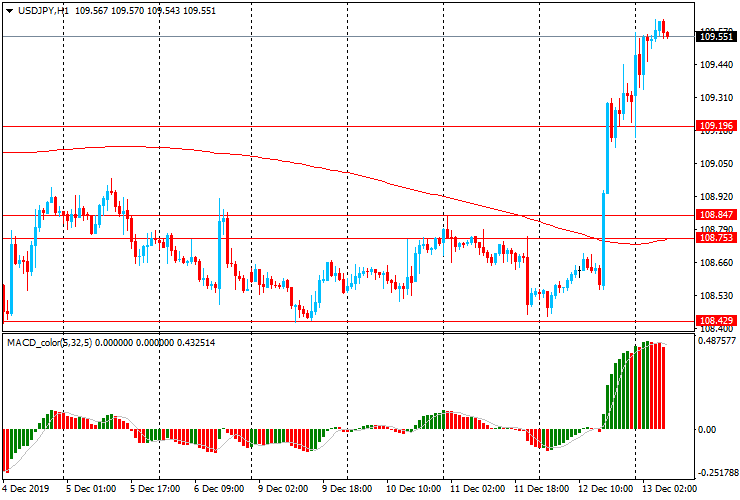Select the price scale value 108.530

point(716,296)
